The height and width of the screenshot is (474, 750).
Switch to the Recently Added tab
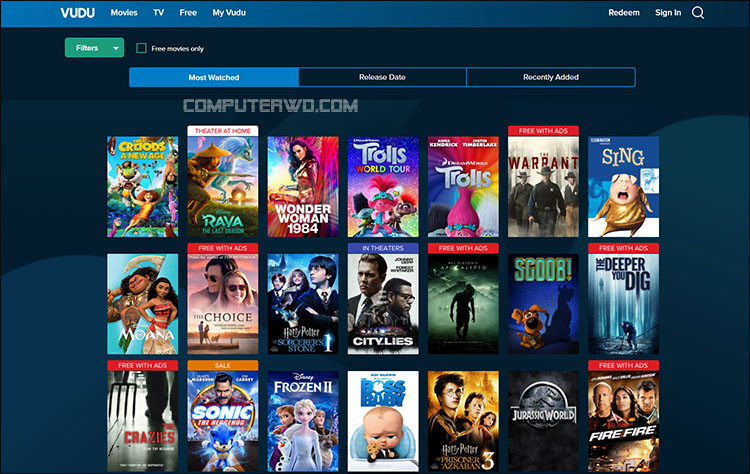click(551, 77)
